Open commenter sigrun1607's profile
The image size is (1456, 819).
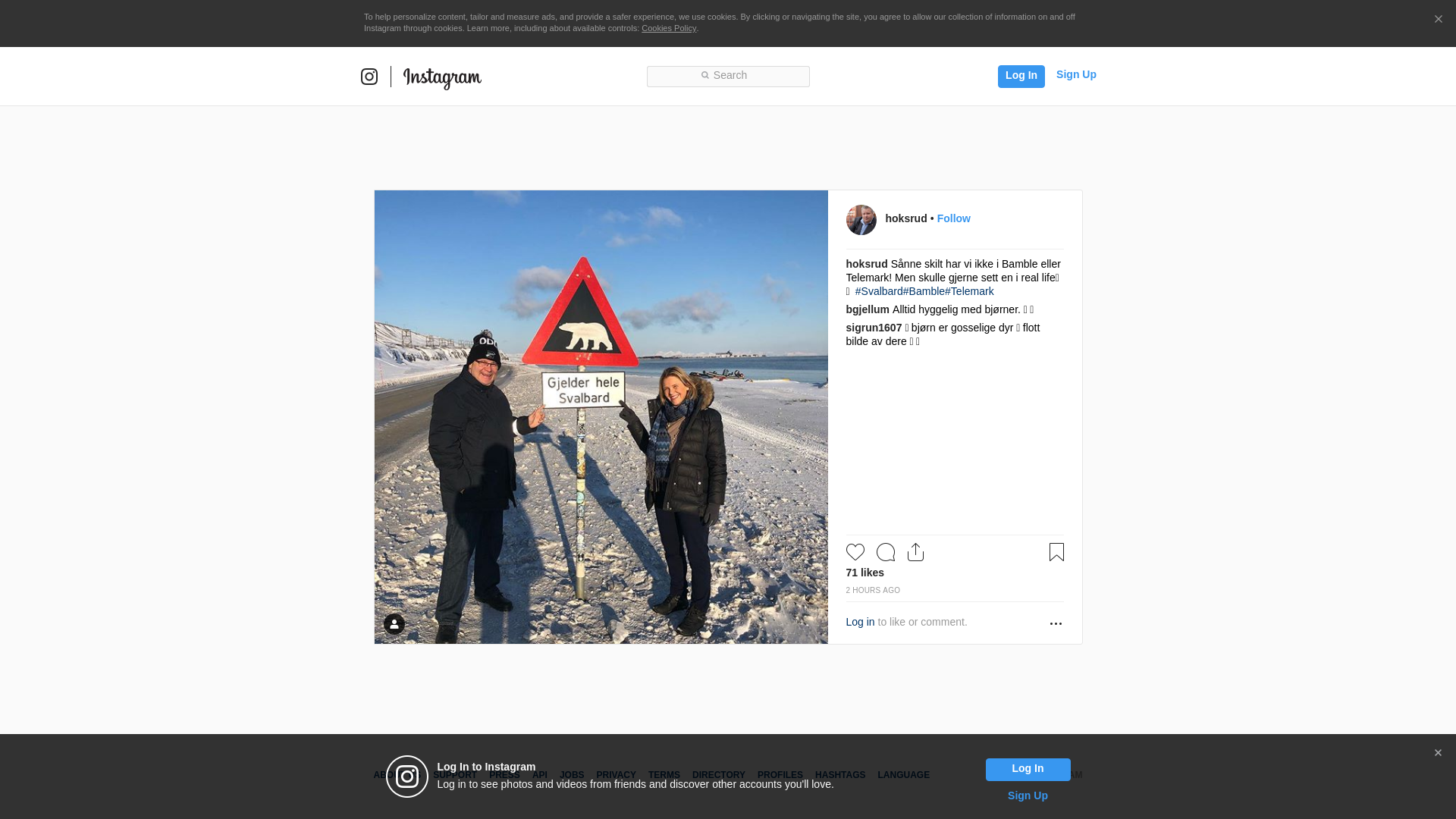tap(874, 328)
